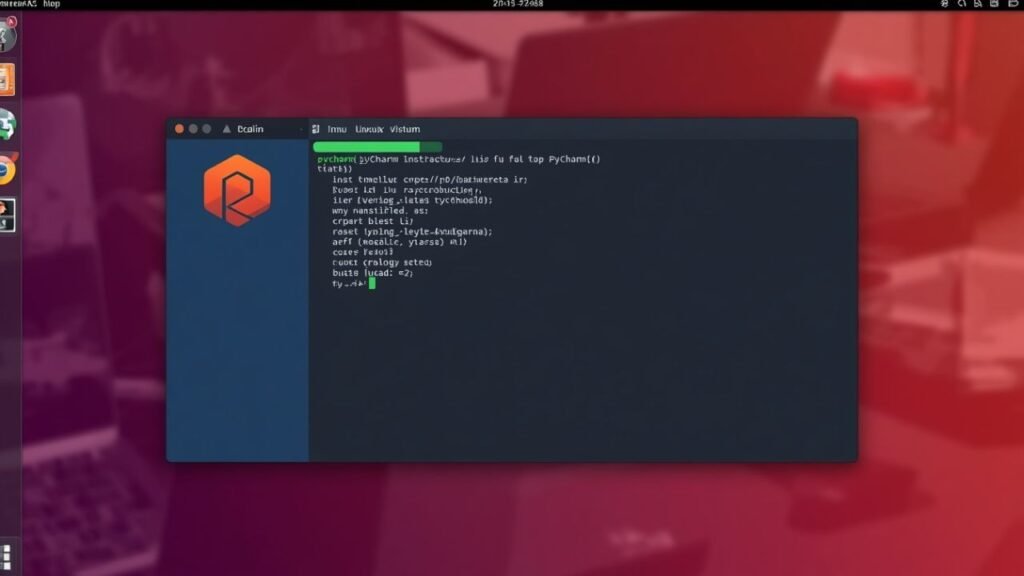
Task: Launch the Chrome-like browser in dock
Action: click(7, 170)
